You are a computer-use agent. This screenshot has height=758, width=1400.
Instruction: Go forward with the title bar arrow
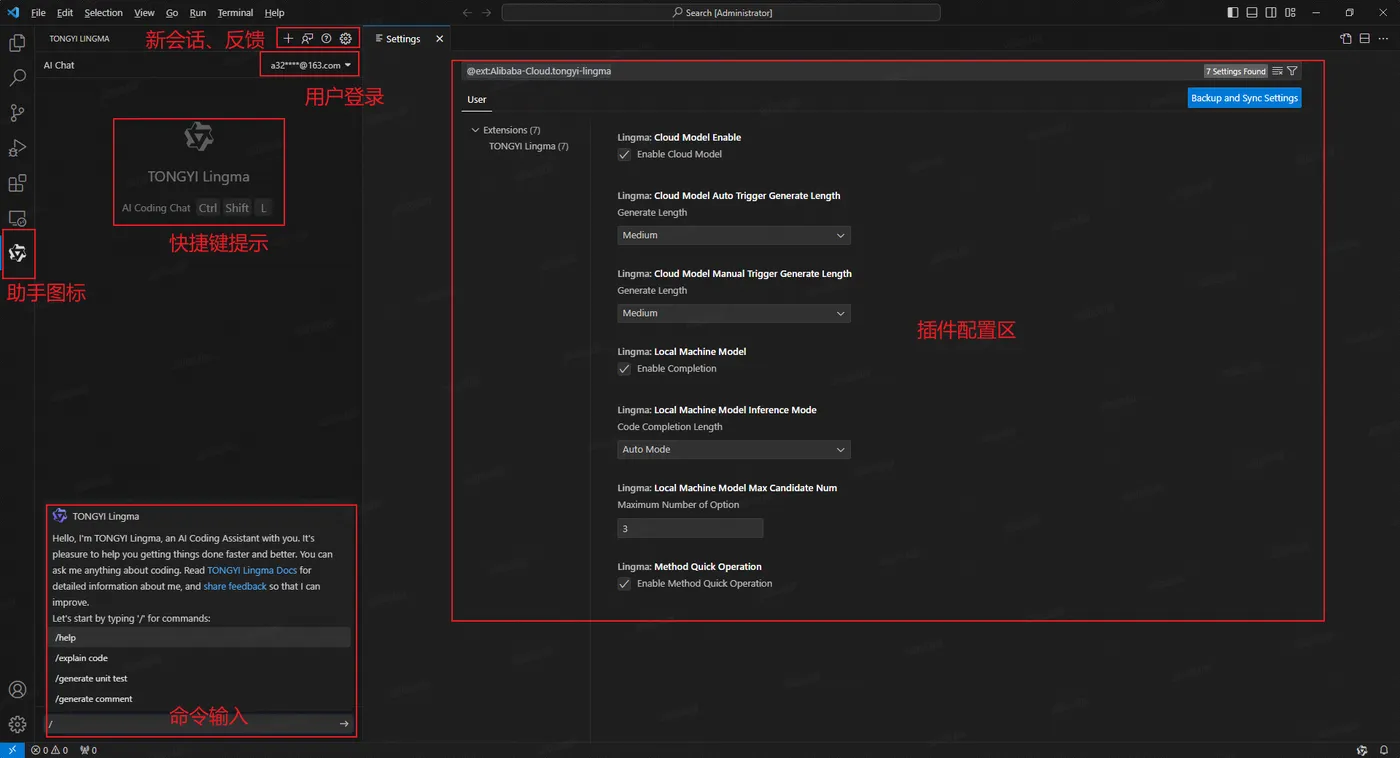coord(487,13)
